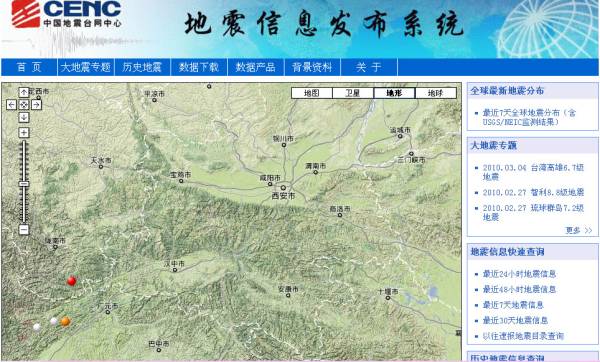Pan the map up with the arrow control
Screen dimensions: 600x362
tap(24, 92)
